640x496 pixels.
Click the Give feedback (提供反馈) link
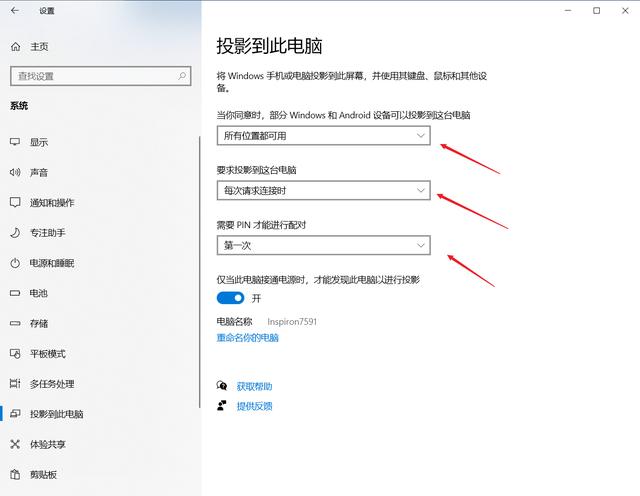254,406
